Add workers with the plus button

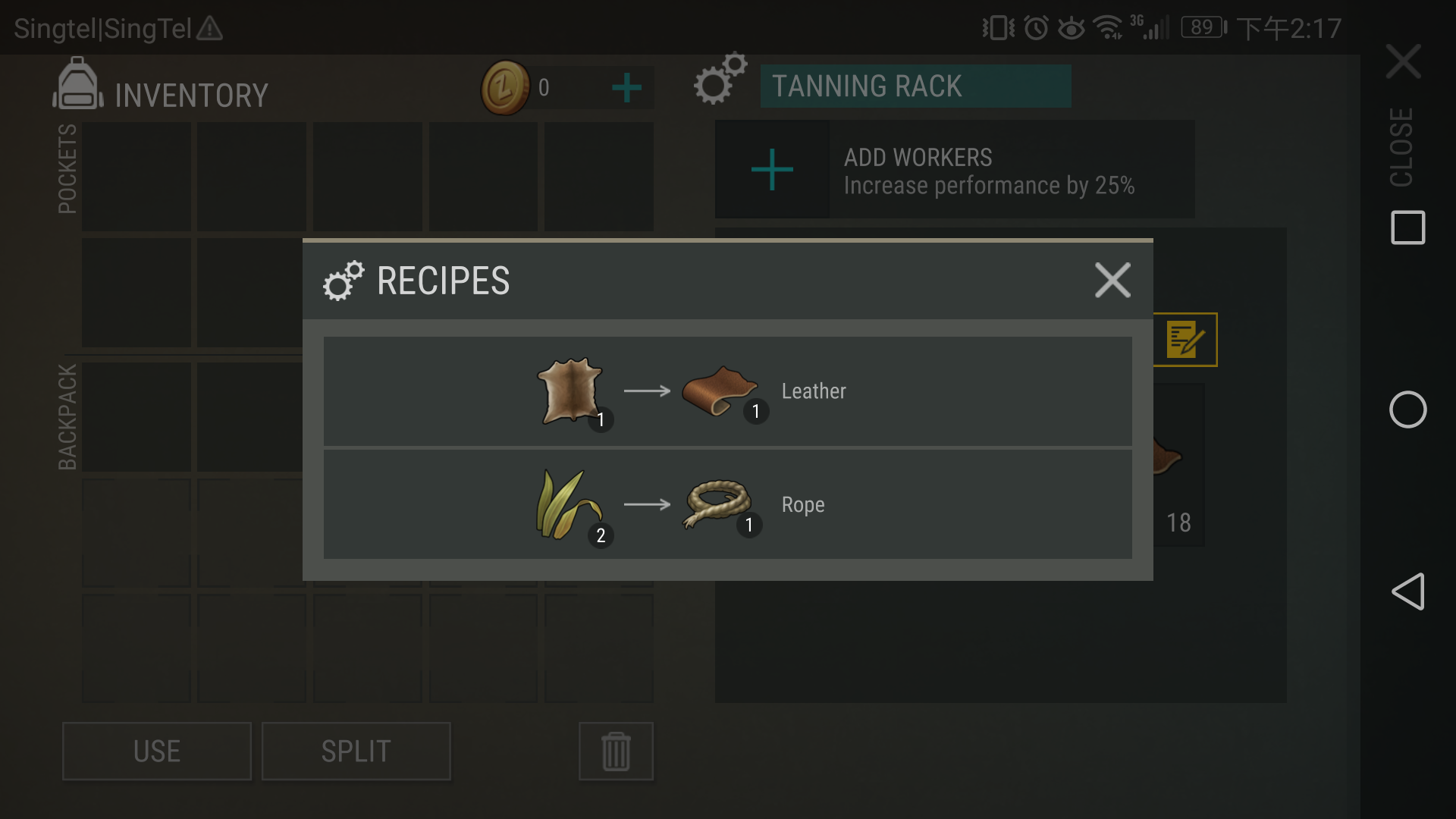pyautogui.click(x=772, y=169)
